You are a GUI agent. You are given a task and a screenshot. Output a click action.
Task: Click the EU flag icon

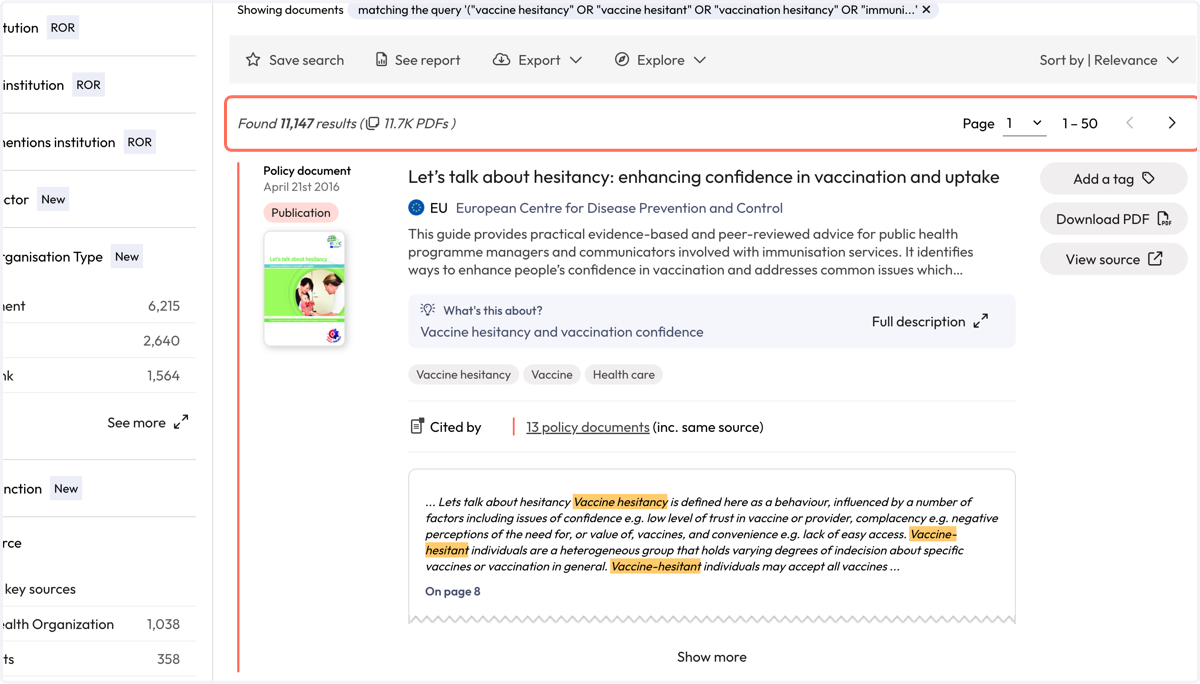coord(416,208)
